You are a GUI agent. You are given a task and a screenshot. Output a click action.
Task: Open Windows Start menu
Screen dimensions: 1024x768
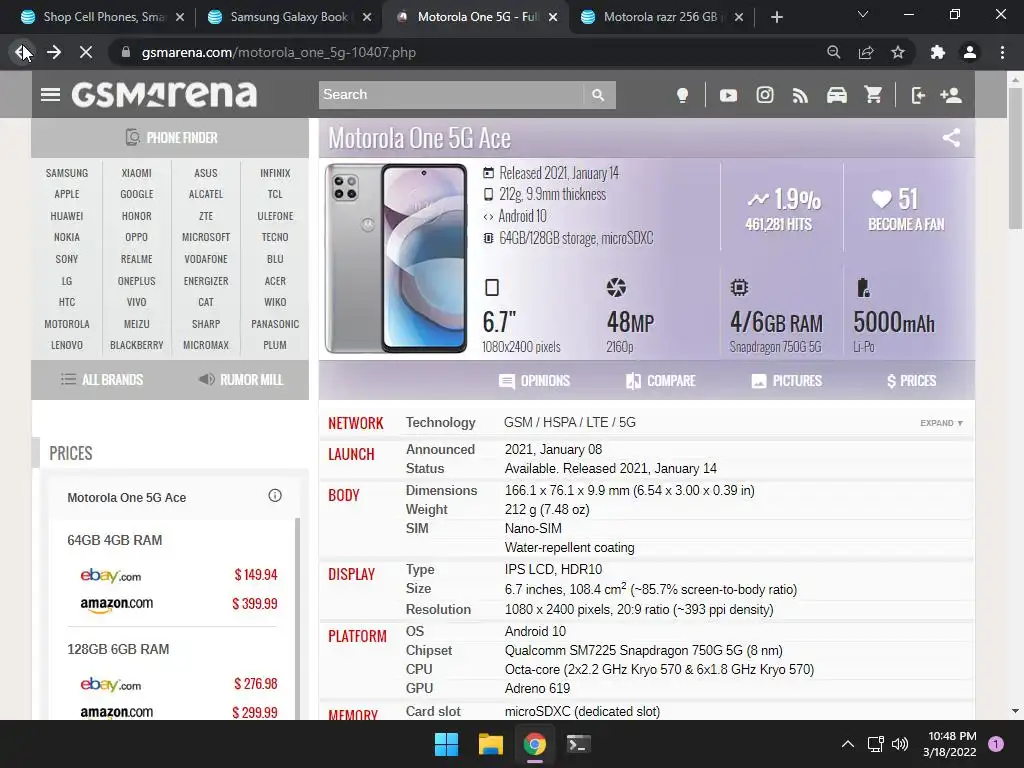coord(447,744)
